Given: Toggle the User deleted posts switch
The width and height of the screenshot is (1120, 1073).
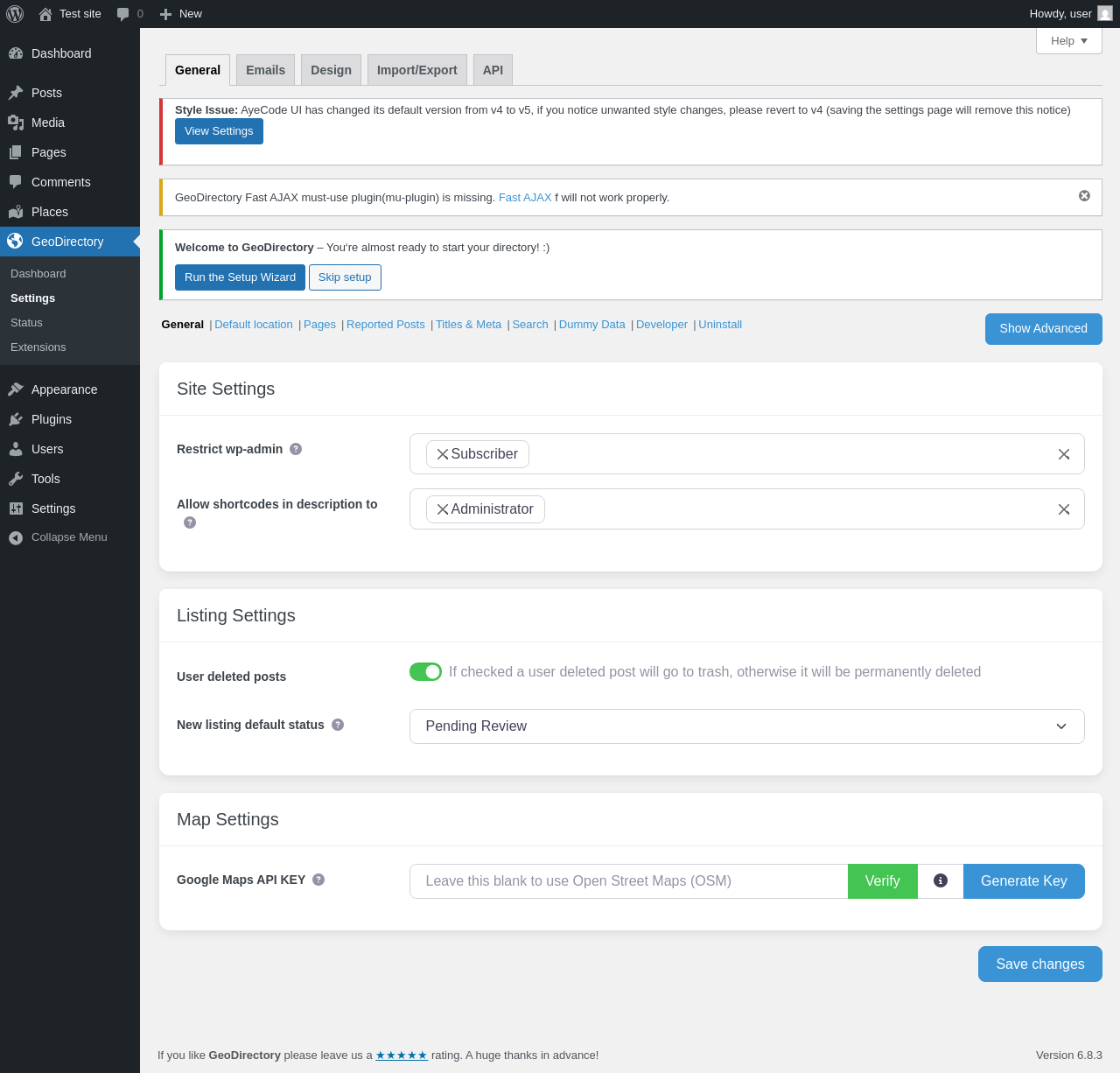Looking at the screenshot, I should 425,671.
